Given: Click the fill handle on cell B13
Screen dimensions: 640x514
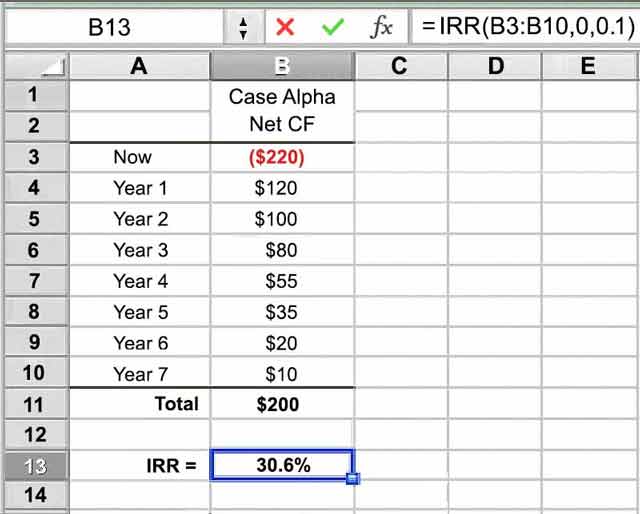Looking at the screenshot, I should tap(352, 480).
